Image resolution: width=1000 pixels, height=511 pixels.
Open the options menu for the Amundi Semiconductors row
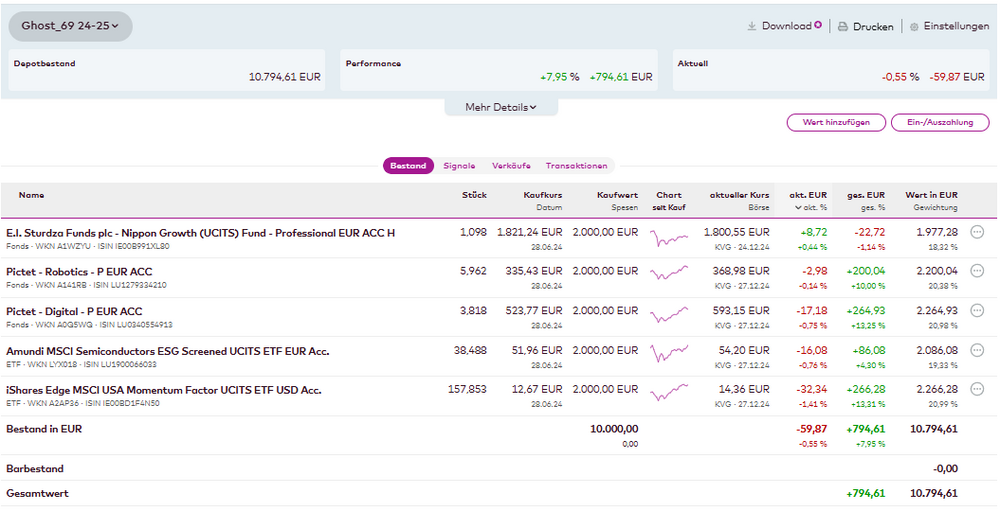pyautogui.click(x=977, y=351)
